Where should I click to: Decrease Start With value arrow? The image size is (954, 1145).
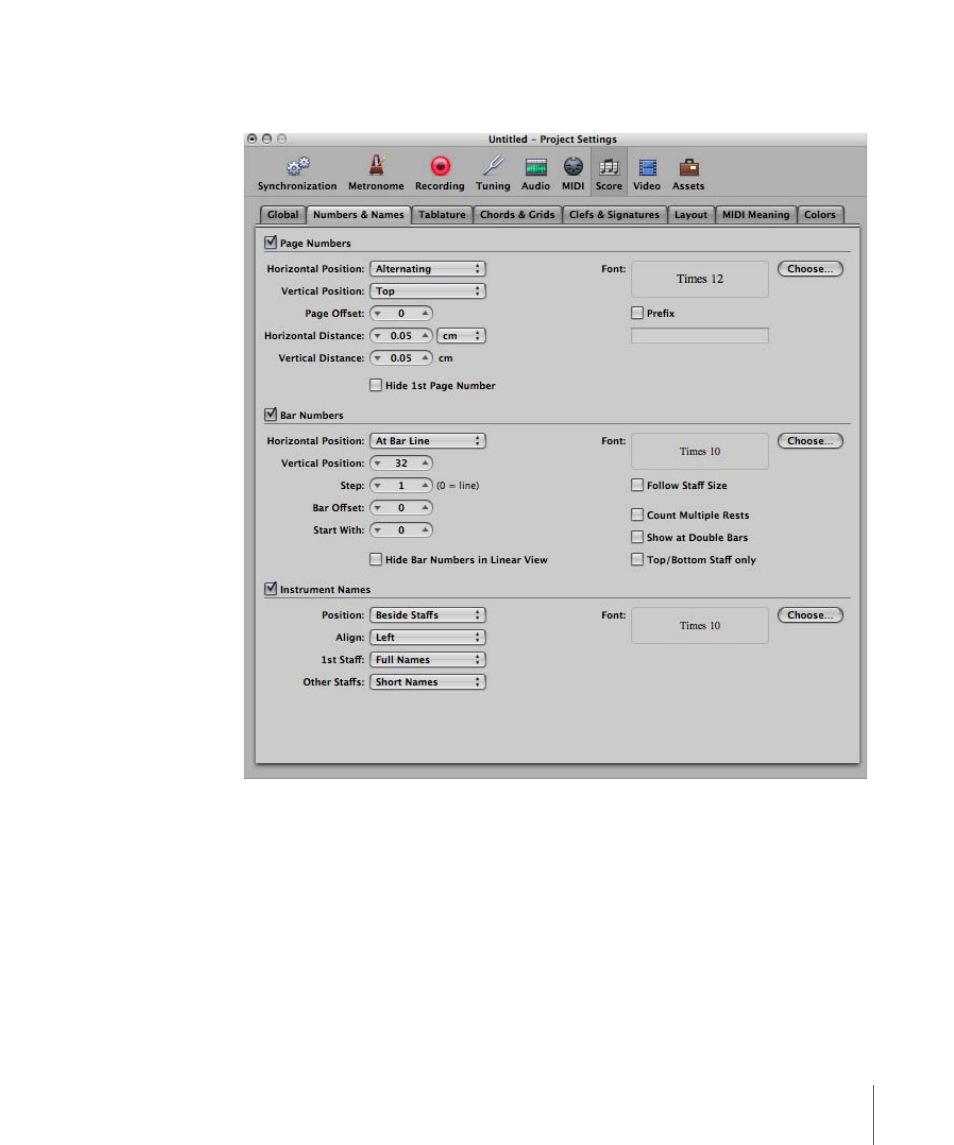point(378,530)
